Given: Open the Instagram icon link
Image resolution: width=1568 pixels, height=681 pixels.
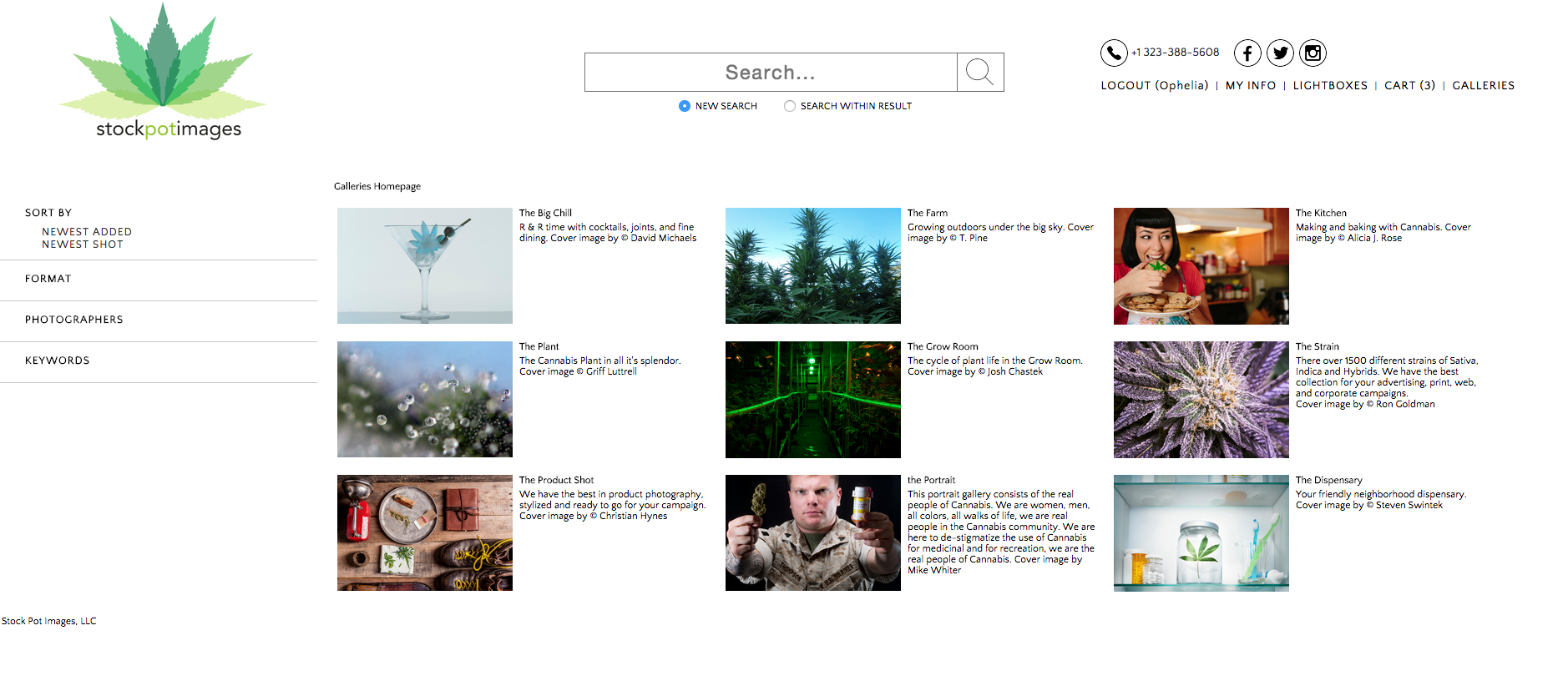Looking at the screenshot, I should click(x=1313, y=53).
